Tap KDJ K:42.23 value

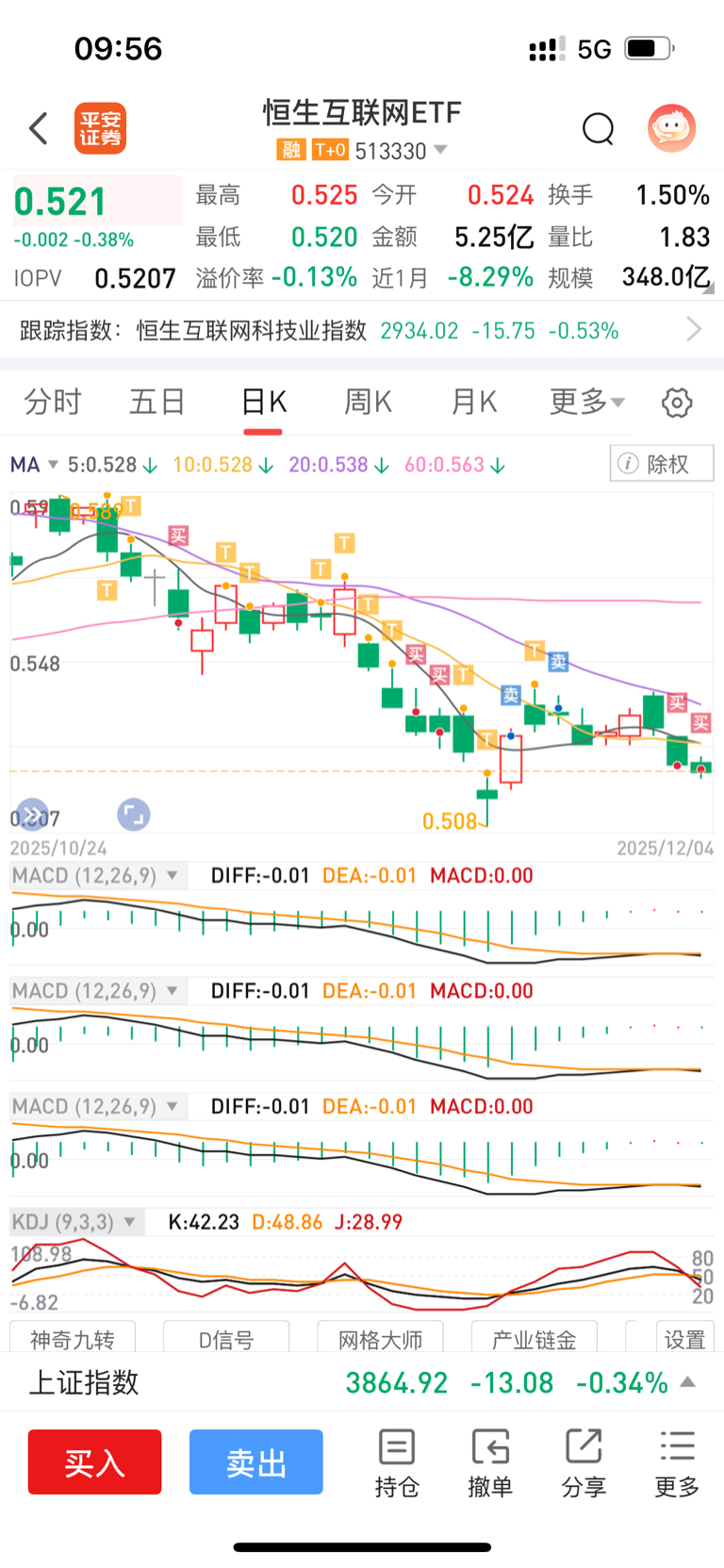coord(204,1222)
